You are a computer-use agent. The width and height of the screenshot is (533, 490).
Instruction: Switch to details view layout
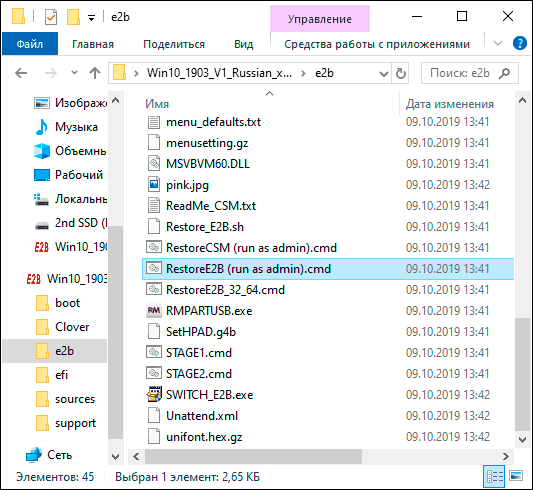click(x=494, y=476)
